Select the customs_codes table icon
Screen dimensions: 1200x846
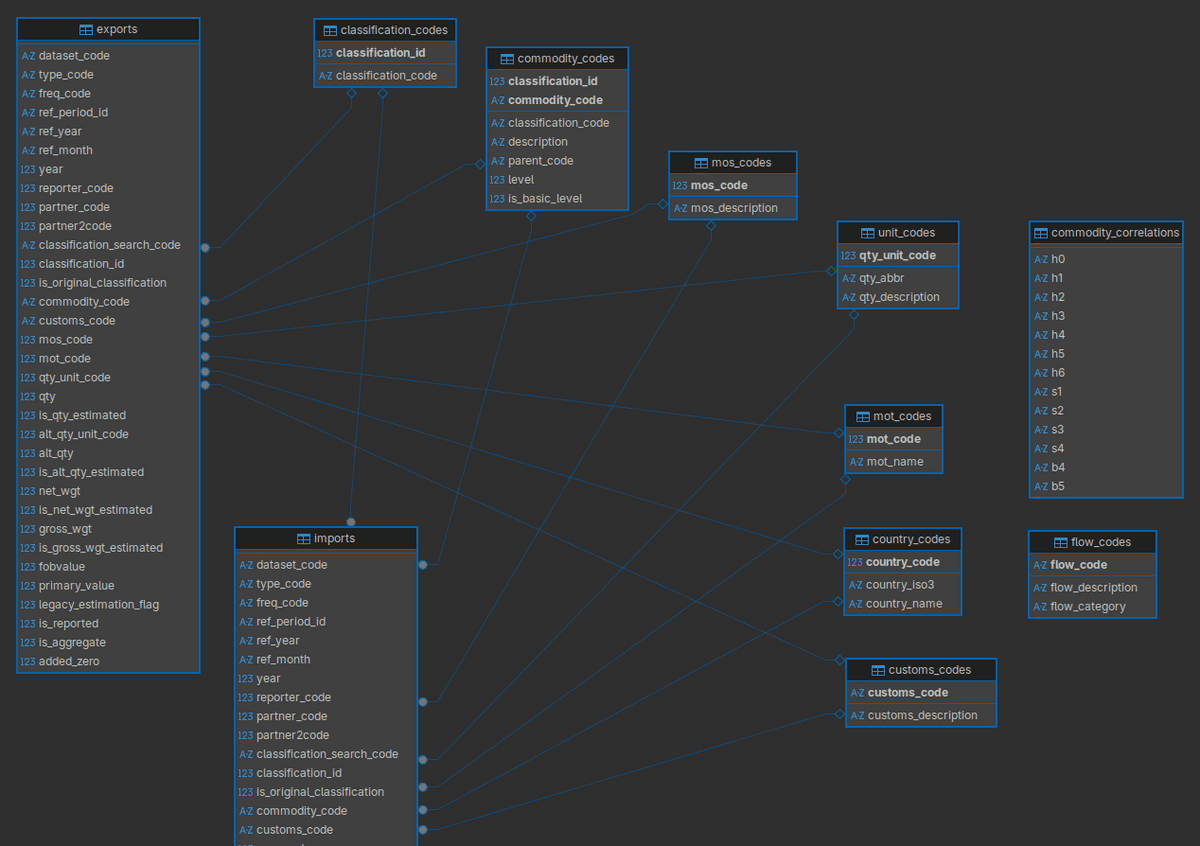pyautogui.click(x=879, y=670)
